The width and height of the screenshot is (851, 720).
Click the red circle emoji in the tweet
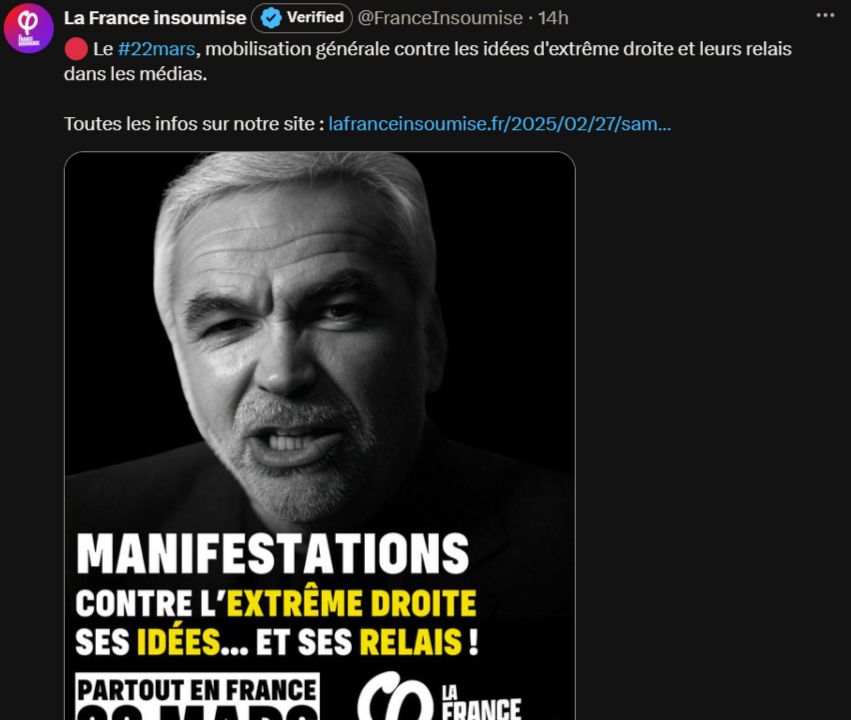tap(76, 49)
